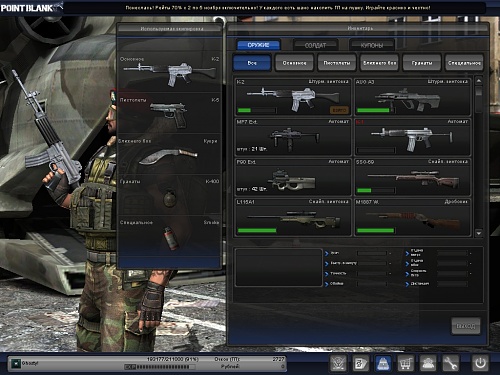Click the inventory scroll down arrow
The image size is (500, 375).
(479, 233)
